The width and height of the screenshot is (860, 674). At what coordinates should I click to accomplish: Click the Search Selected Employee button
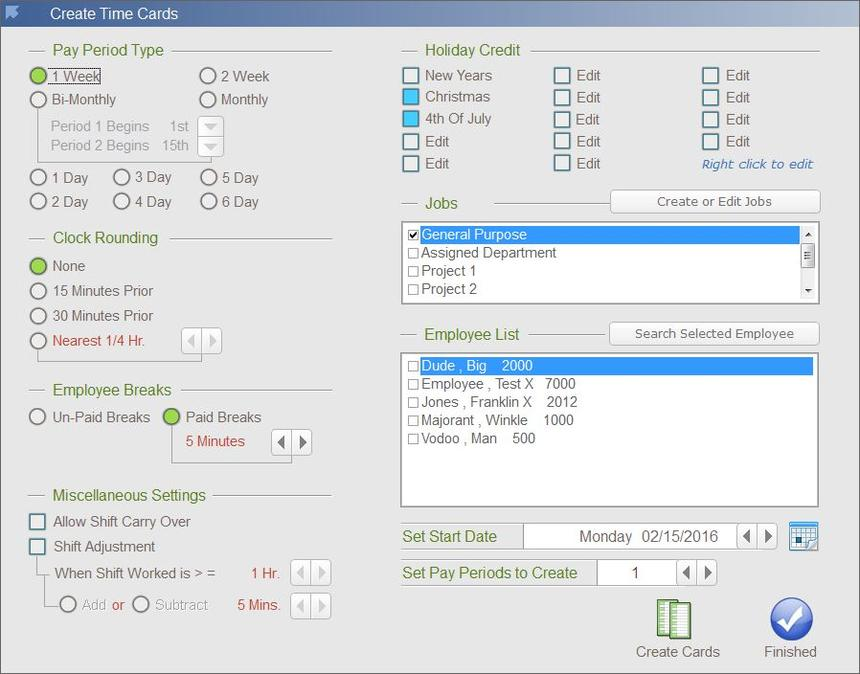[714, 333]
